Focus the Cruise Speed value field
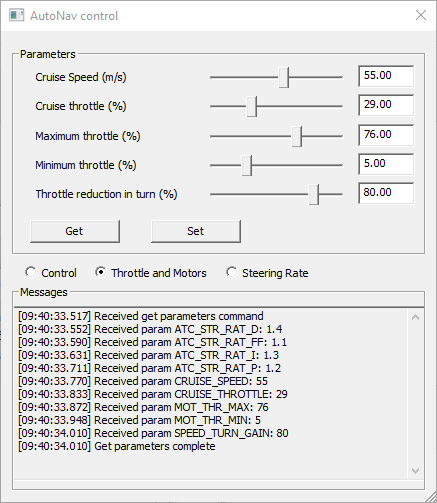The height and width of the screenshot is (503, 437). 386,76
